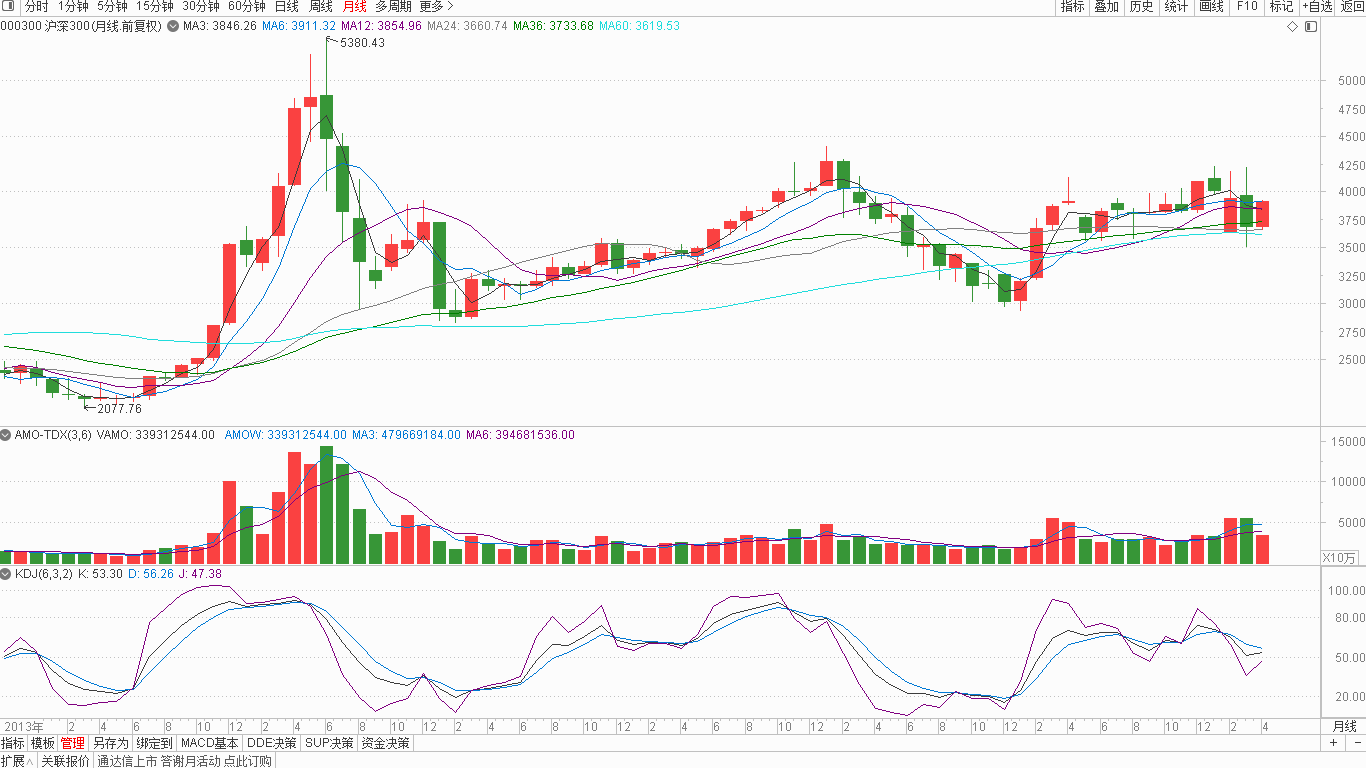This screenshot has height=768, width=1366.
Task: Open the 统计 statistics button
Action: coord(1176,7)
